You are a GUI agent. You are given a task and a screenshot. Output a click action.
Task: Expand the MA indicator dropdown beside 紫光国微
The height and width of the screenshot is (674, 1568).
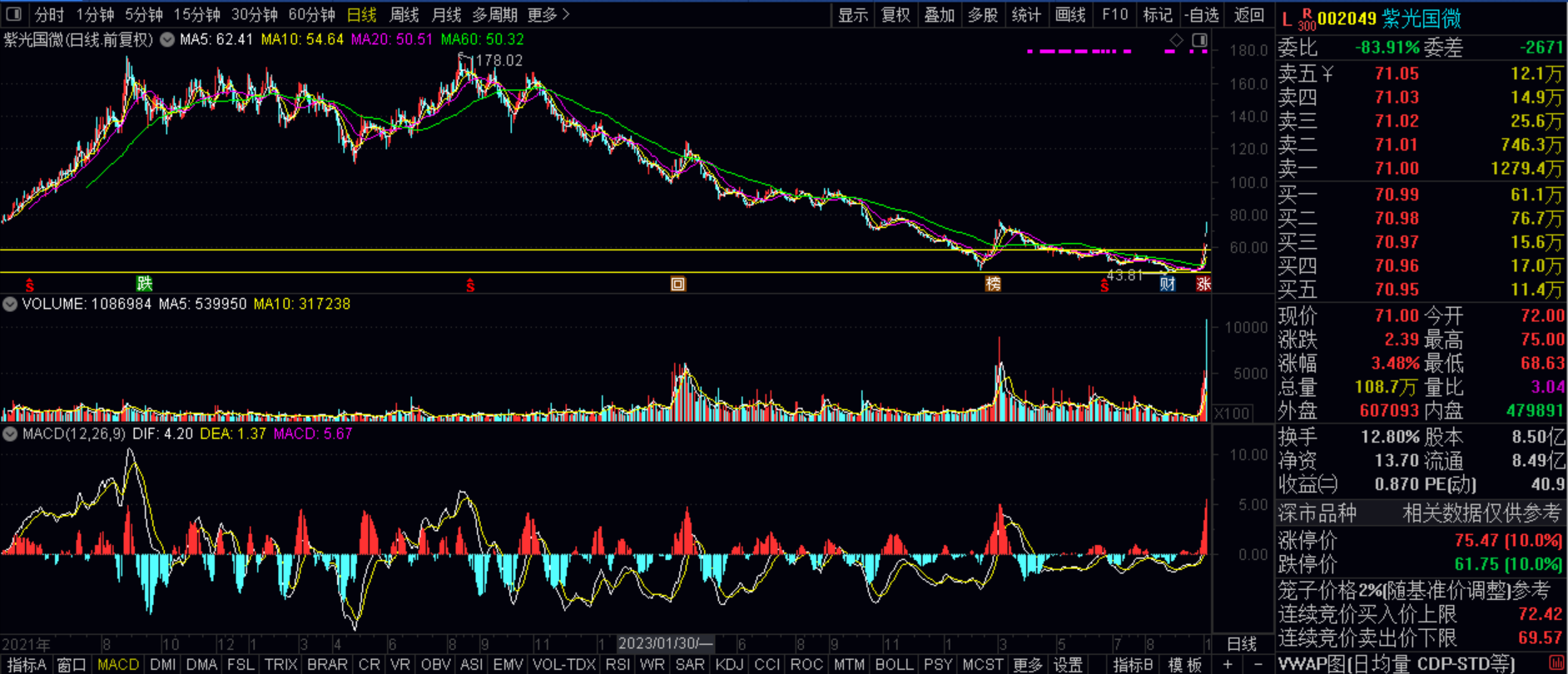pyautogui.click(x=167, y=39)
